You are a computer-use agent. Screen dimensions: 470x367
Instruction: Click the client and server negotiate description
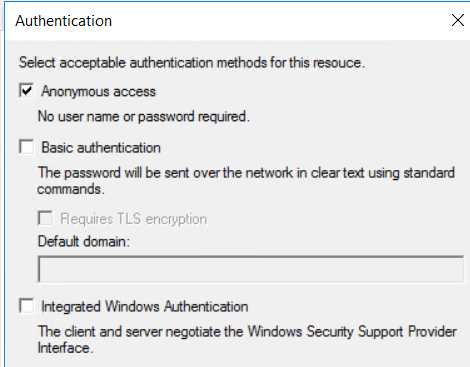247,340
